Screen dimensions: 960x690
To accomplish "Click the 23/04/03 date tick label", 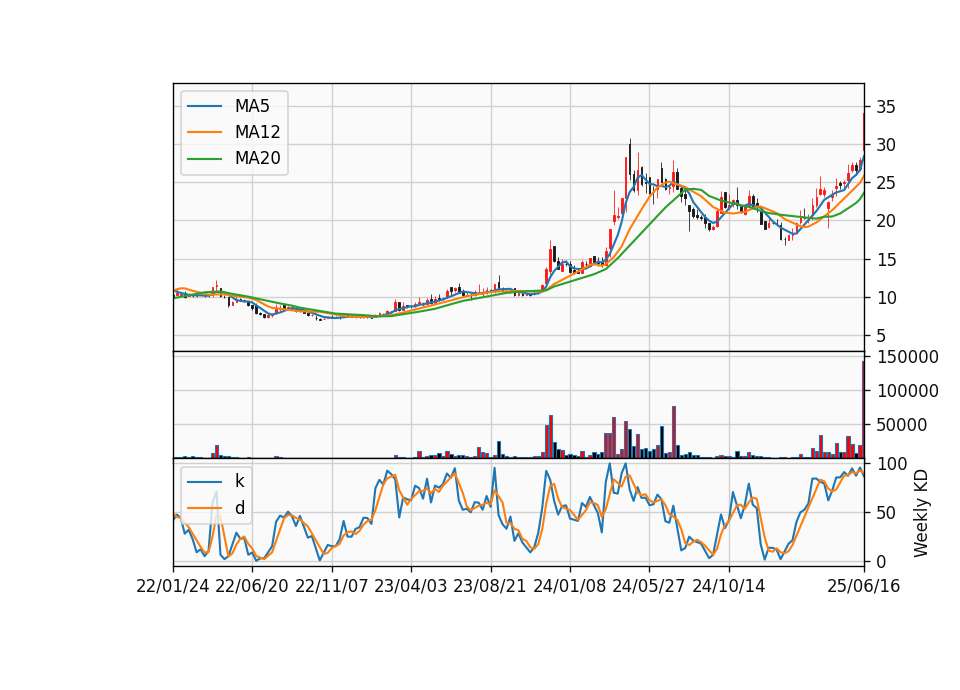I will pyautogui.click(x=411, y=587).
